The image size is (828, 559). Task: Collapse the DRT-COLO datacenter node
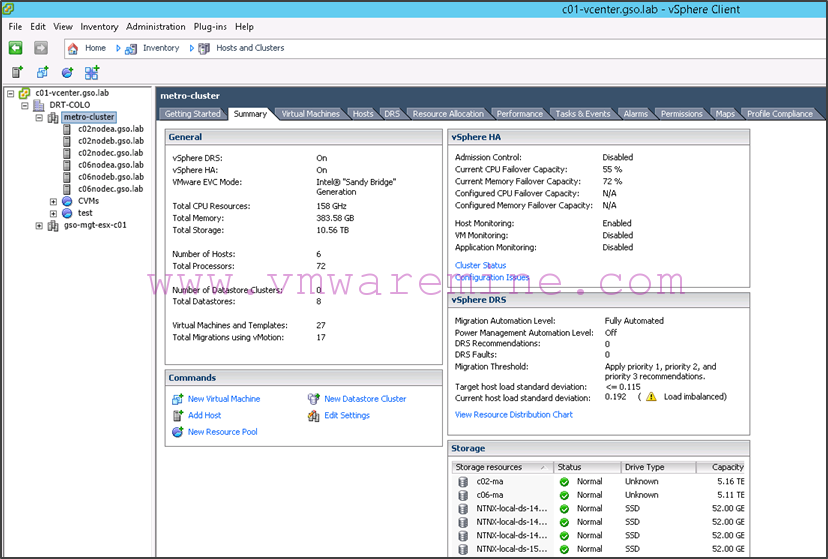click(x=24, y=106)
